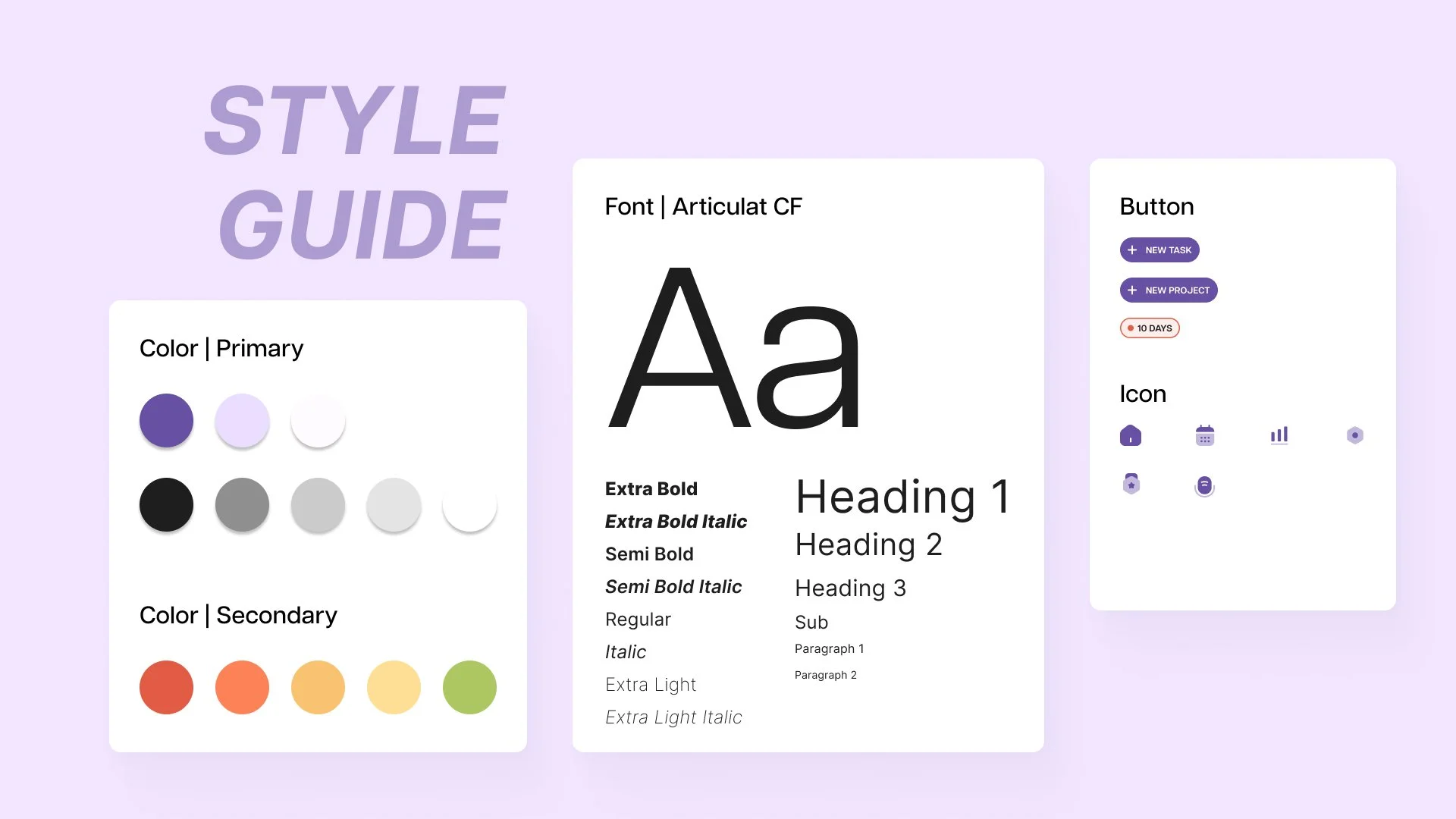Image resolution: width=1456 pixels, height=819 pixels.
Task: Click the 10 DAYS badge
Action: coord(1149,328)
